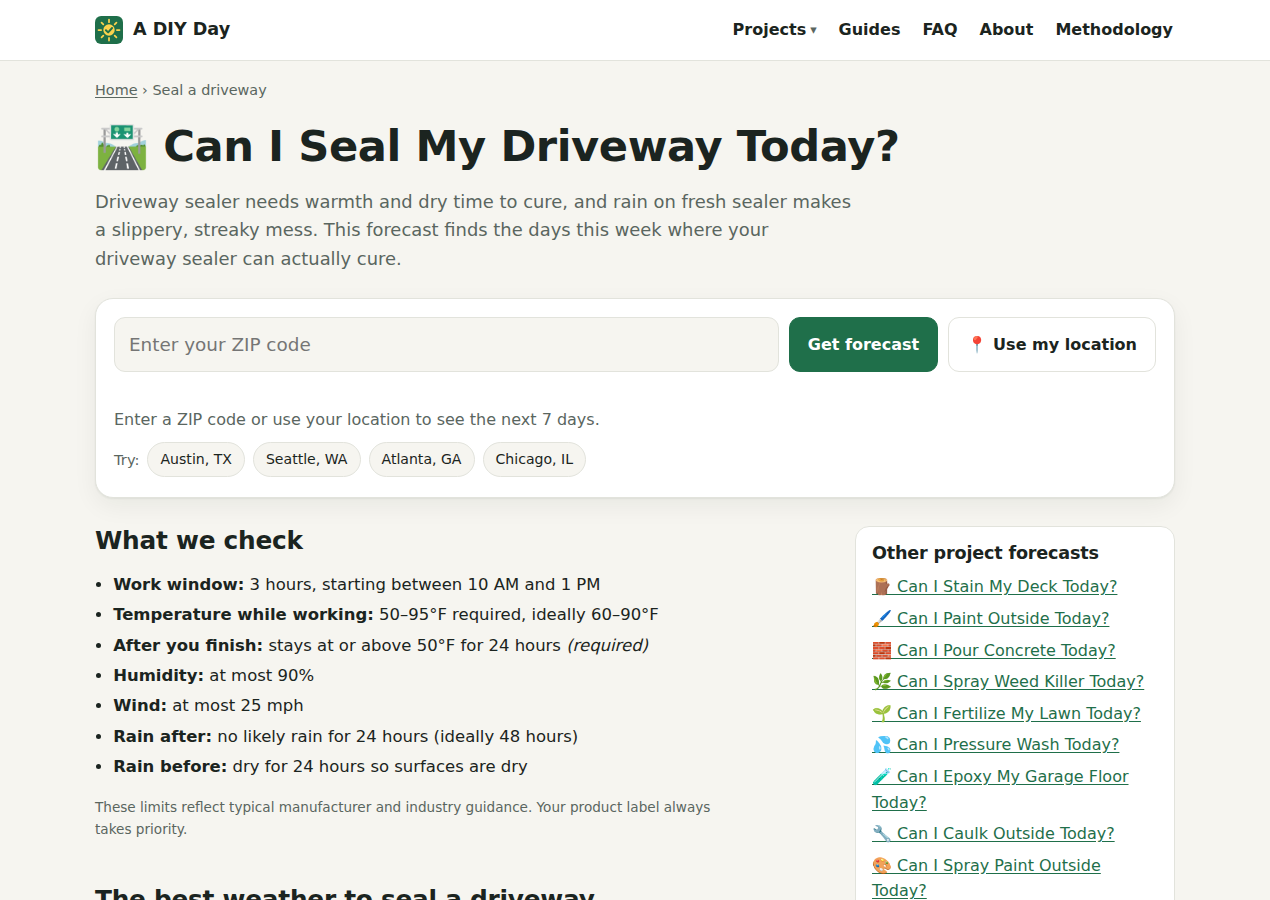The image size is (1270, 900).
Task: Click the After you finish bullet text
Action: (381, 646)
